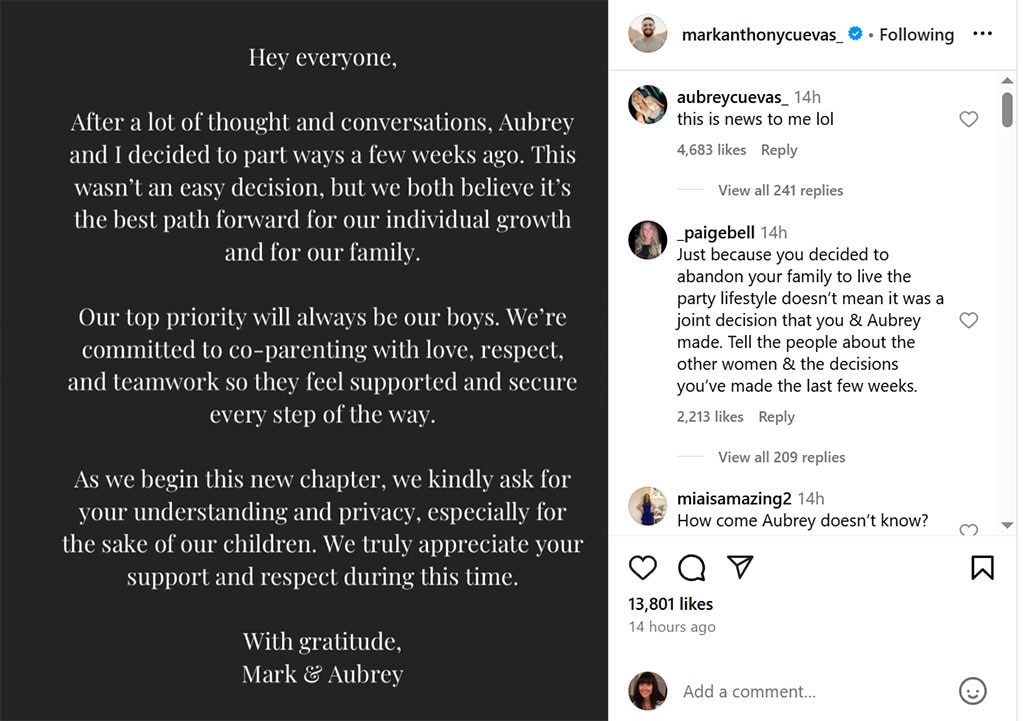This screenshot has height=721, width=1024.
Task: Share the post with the paper plane icon
Action: (x=739, y=567)
